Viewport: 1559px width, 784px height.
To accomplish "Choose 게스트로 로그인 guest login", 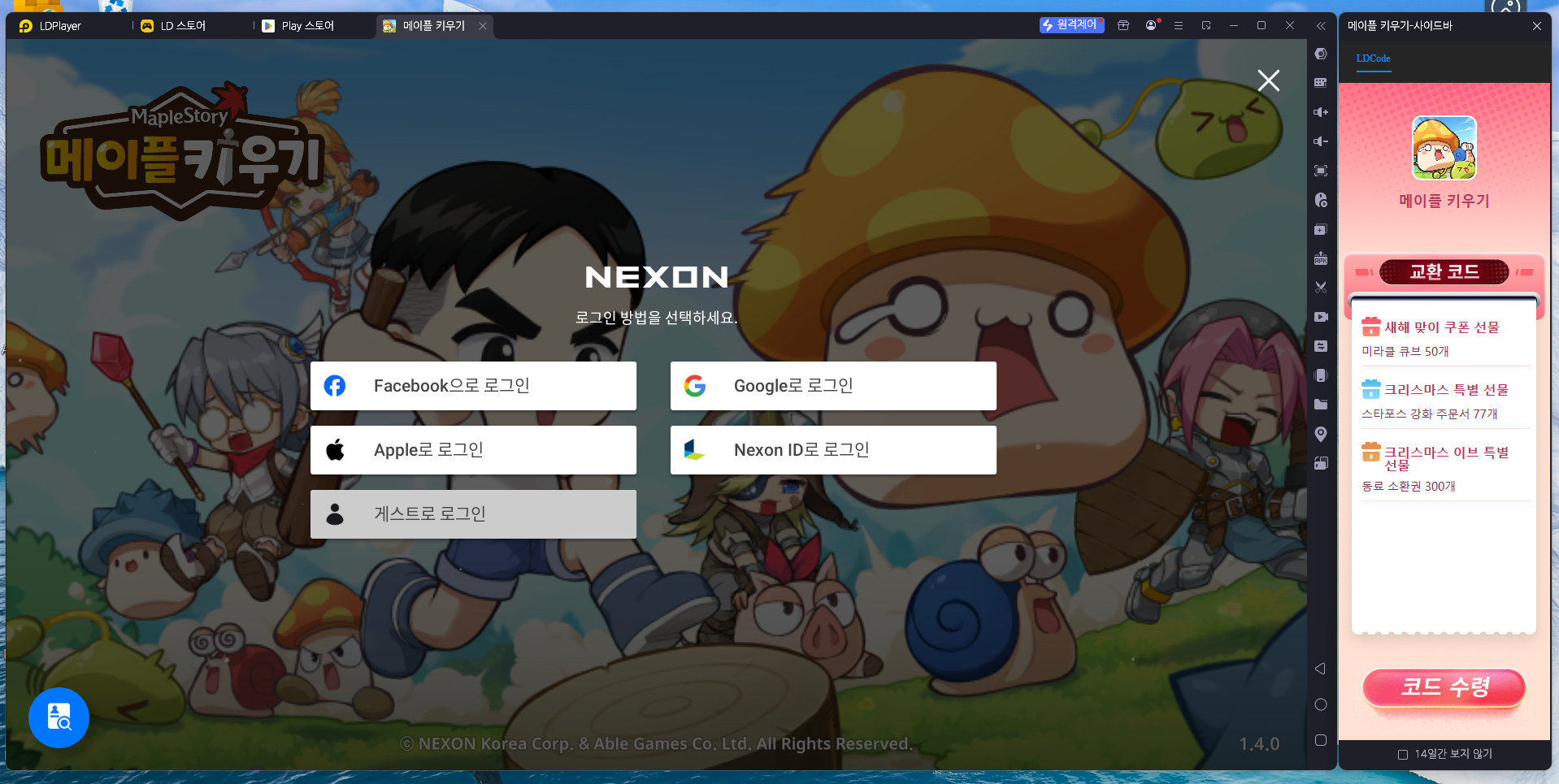I will click(473, 513).
